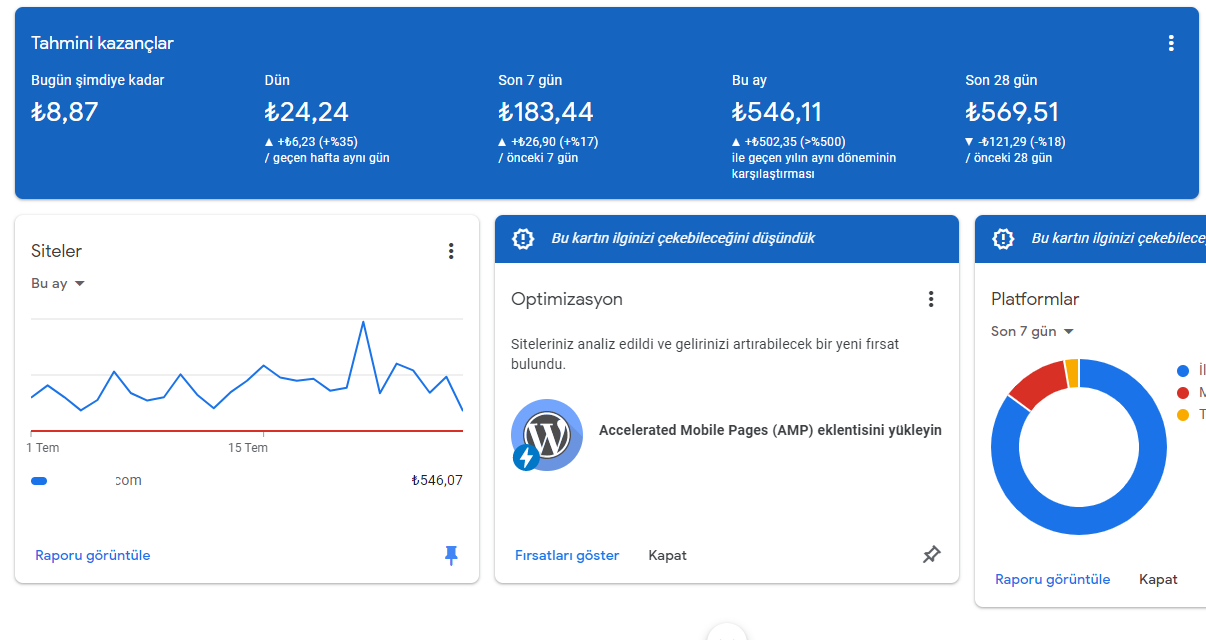Pin the Optimizasyon card with pin icon
The height and width of the screenshot is (640, 1206).
click(931, 555)
